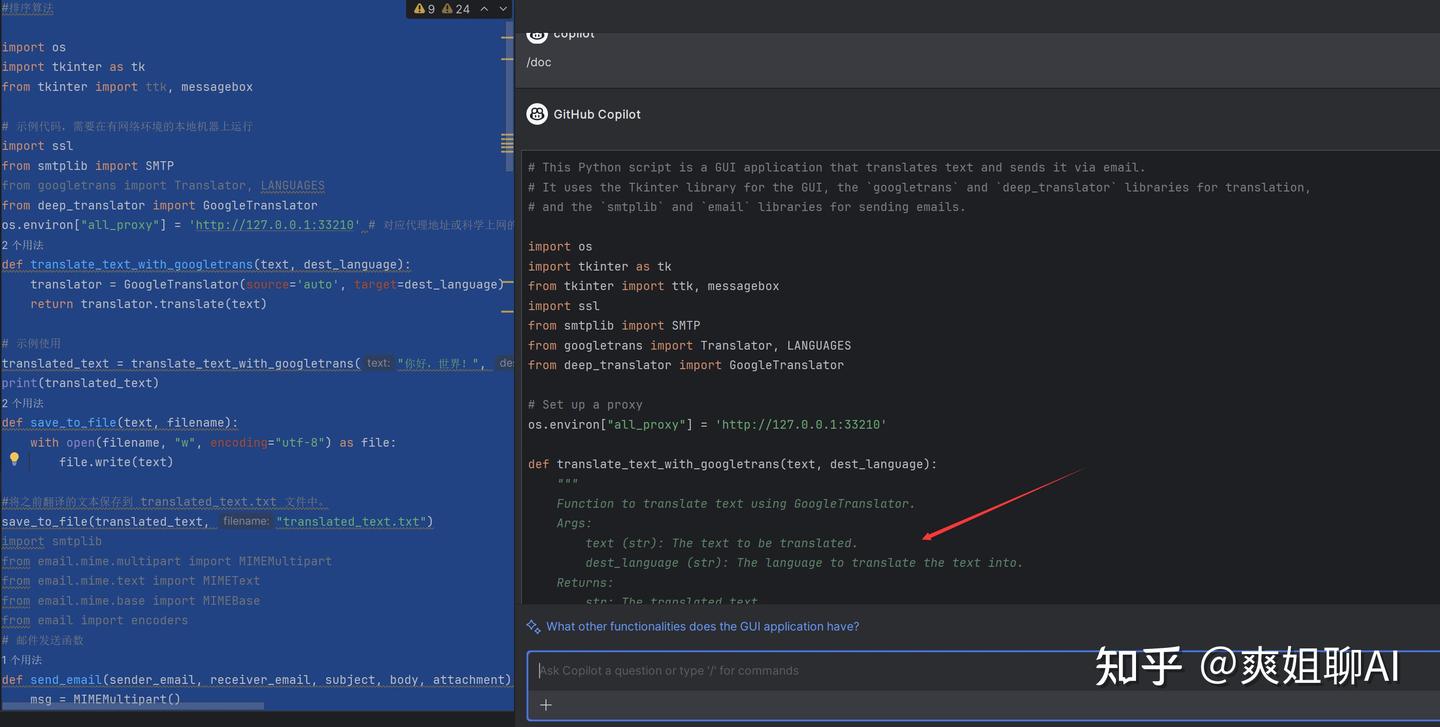Click the GitHub Copilot avatar in chat response
Image resolution: width=1440 pixels, height=727 pixels.
(x=537, y=113)
